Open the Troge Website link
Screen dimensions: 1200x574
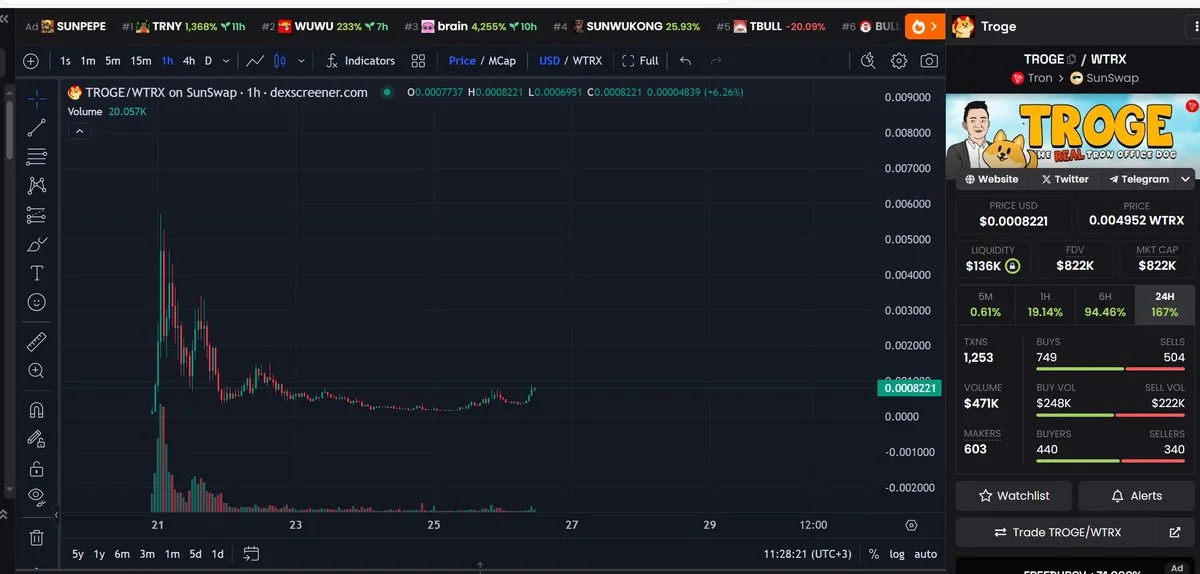(991, 179)
